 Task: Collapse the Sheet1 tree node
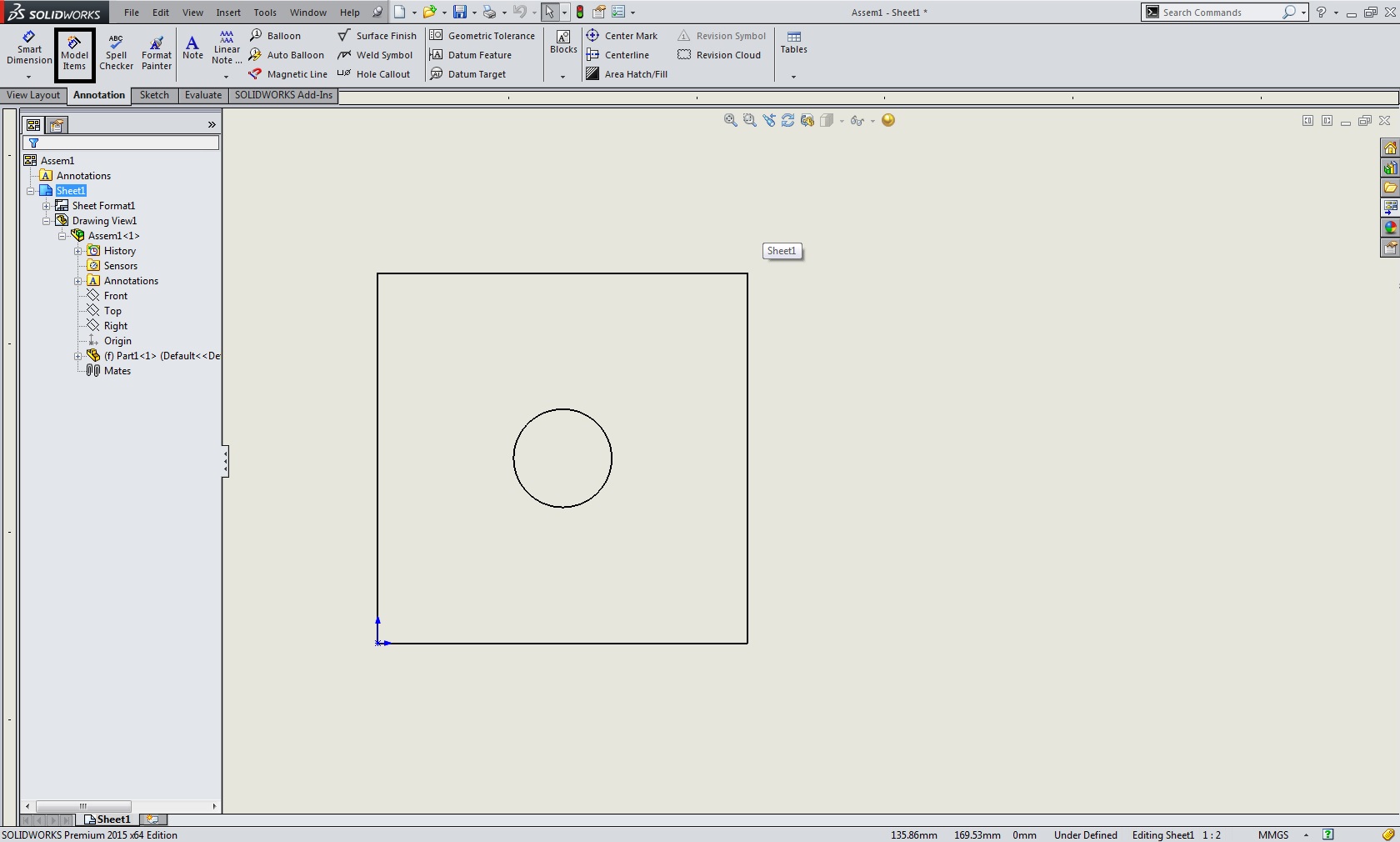31,191
